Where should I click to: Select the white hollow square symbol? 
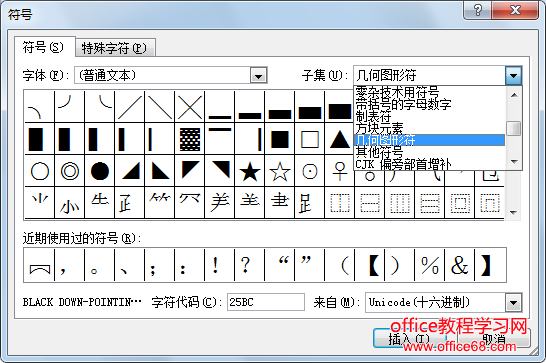(x=310, y=139)
